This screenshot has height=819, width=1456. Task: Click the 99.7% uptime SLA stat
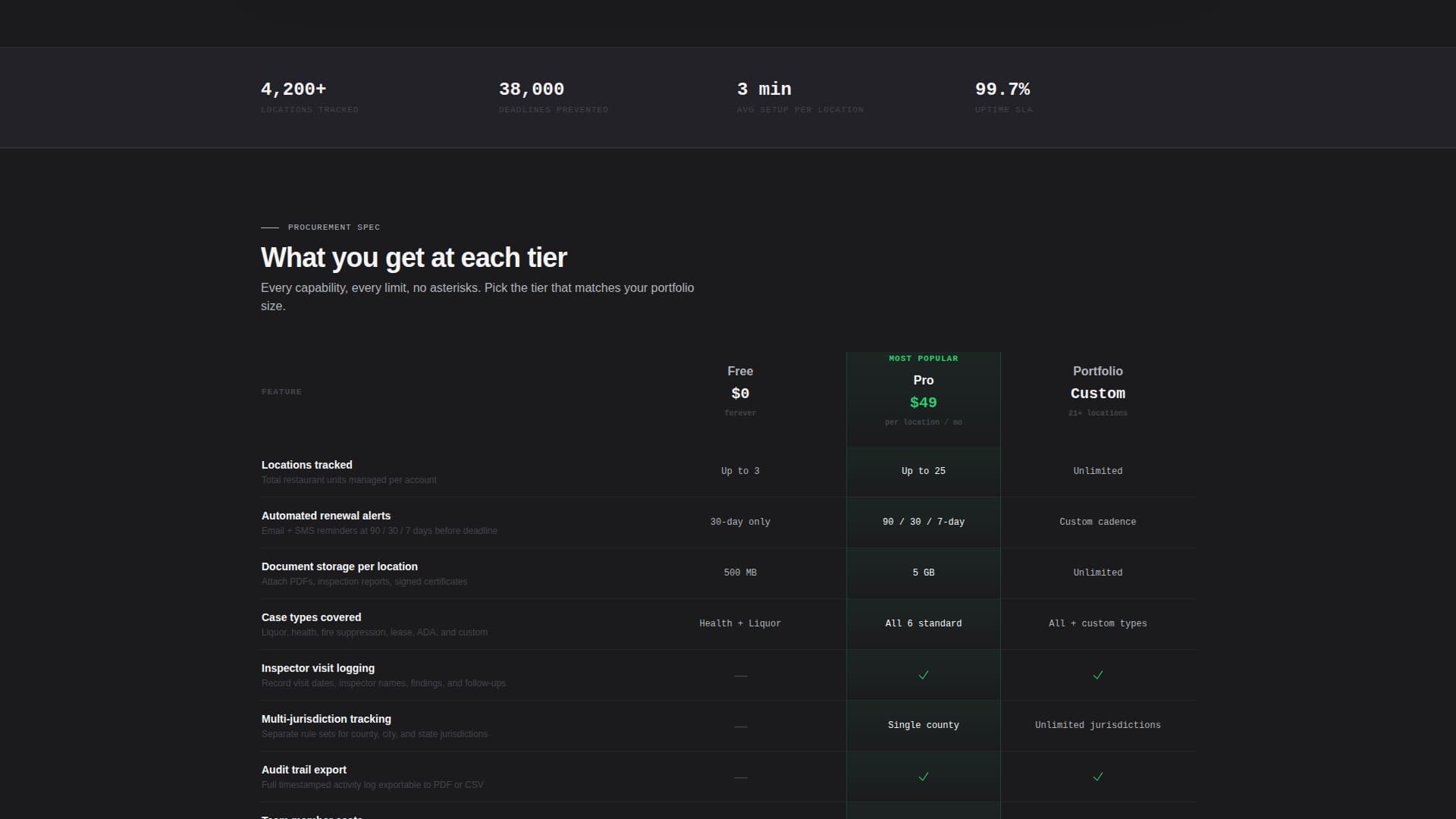point(1003,89)
